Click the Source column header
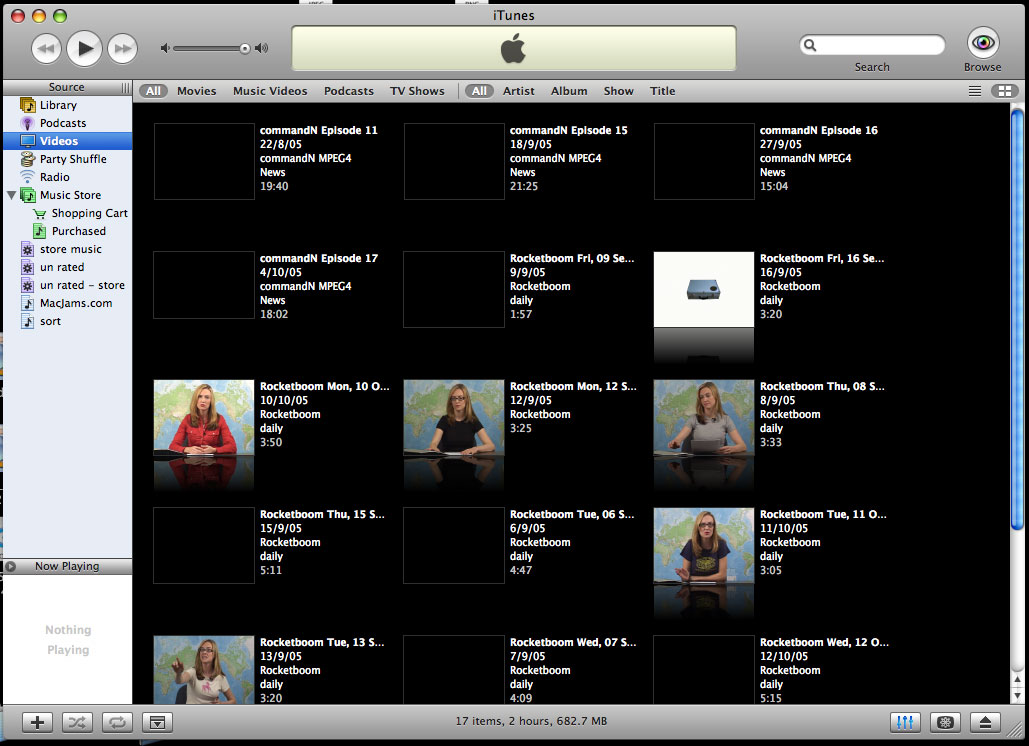Viewport: 1029px width, 746px height. point(66,87)
